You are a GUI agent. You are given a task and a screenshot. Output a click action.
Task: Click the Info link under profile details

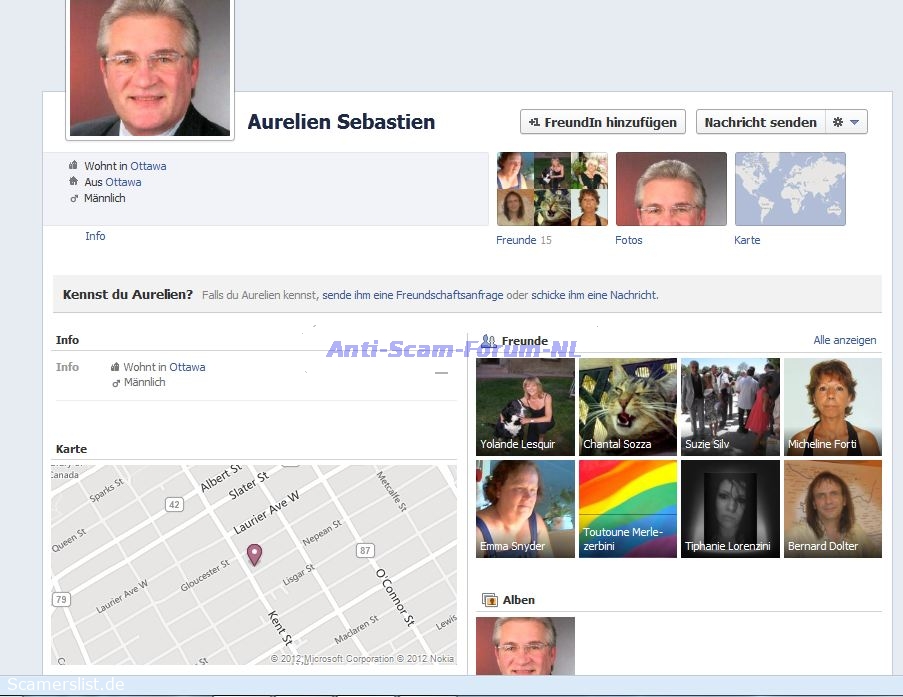(x=95, y=236)
